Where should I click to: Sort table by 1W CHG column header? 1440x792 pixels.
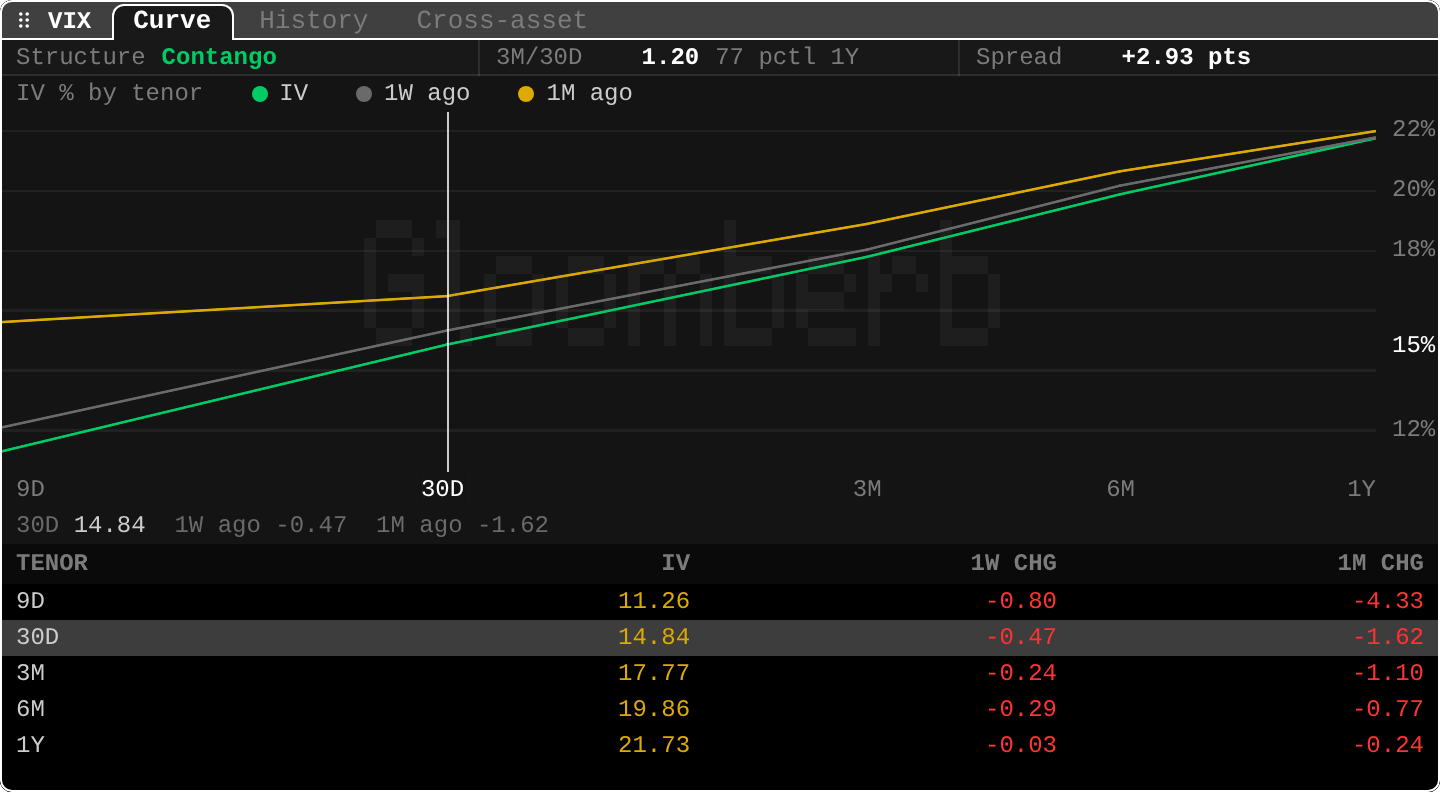tap(1013, 563)
